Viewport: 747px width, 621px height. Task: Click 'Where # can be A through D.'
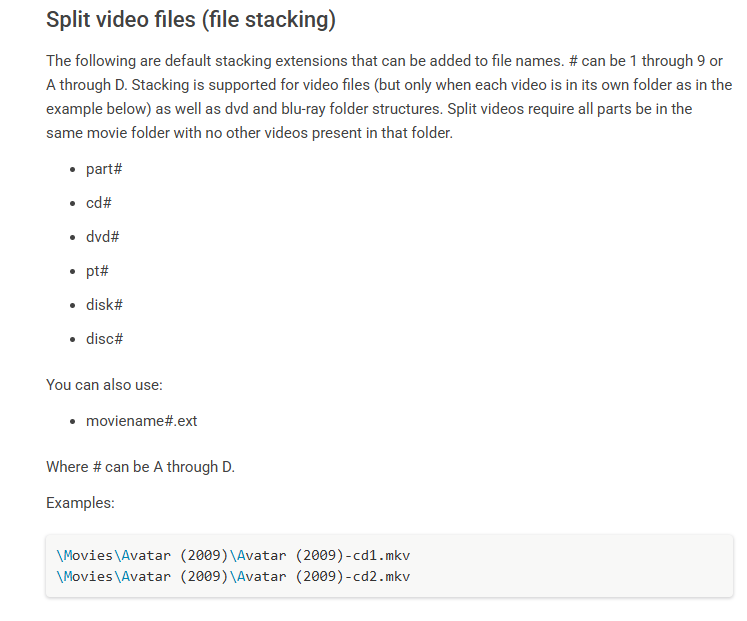click(x=141, y=467)
